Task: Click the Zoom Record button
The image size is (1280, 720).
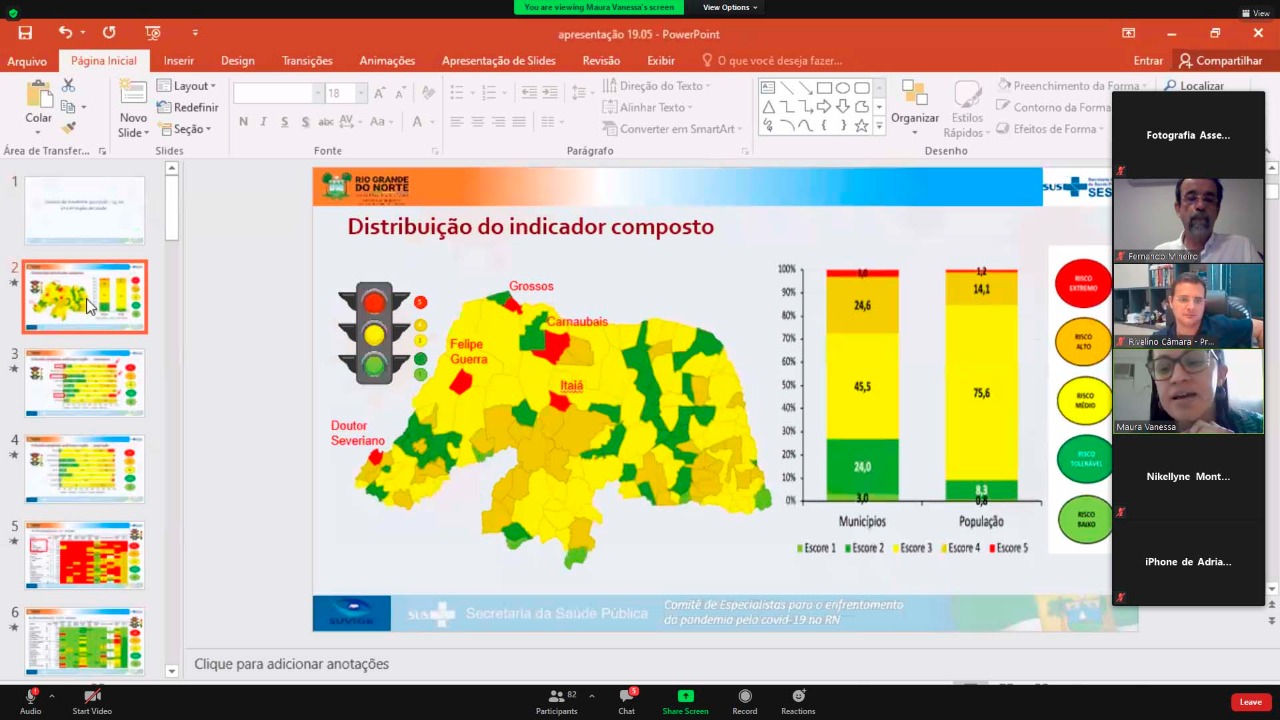Action: point(744,701)
